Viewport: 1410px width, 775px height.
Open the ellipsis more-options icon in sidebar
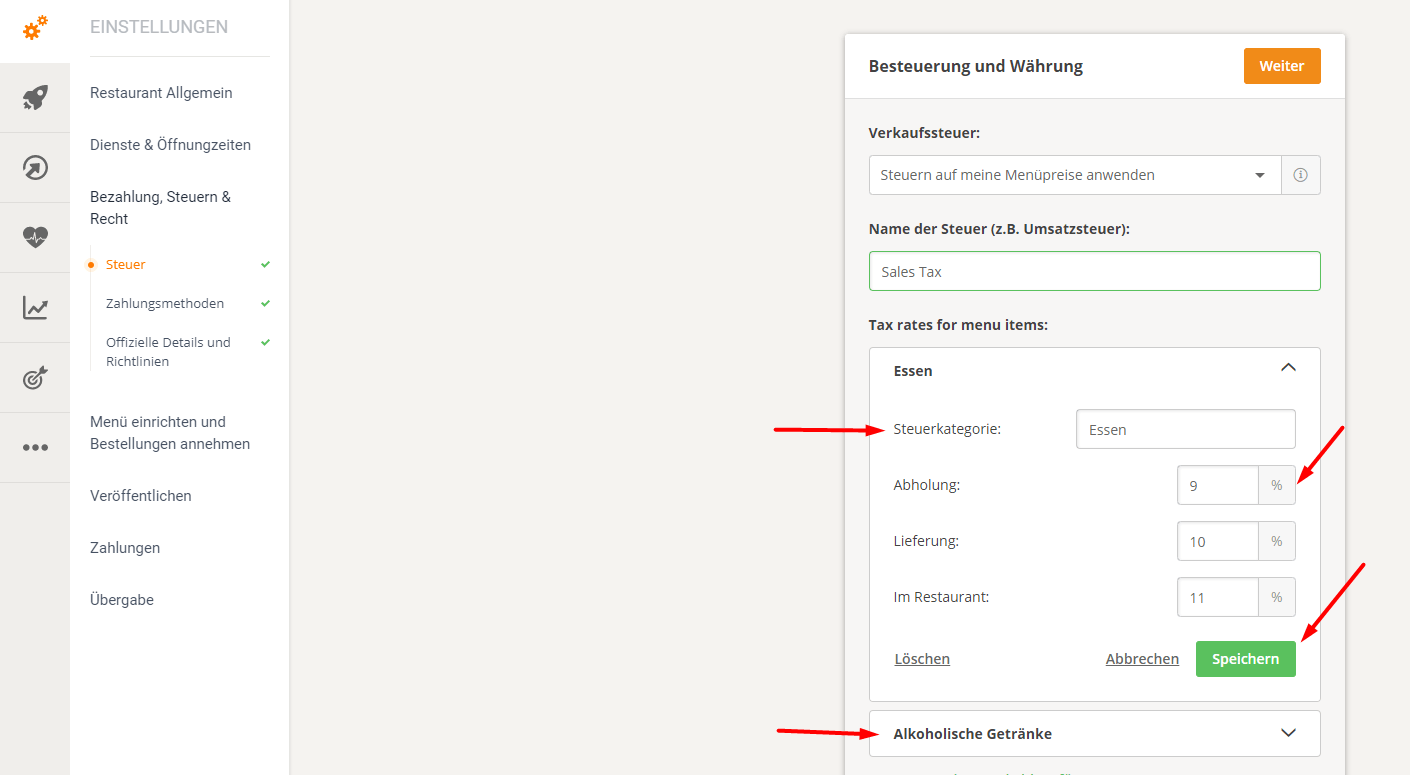tap(34, 447)
